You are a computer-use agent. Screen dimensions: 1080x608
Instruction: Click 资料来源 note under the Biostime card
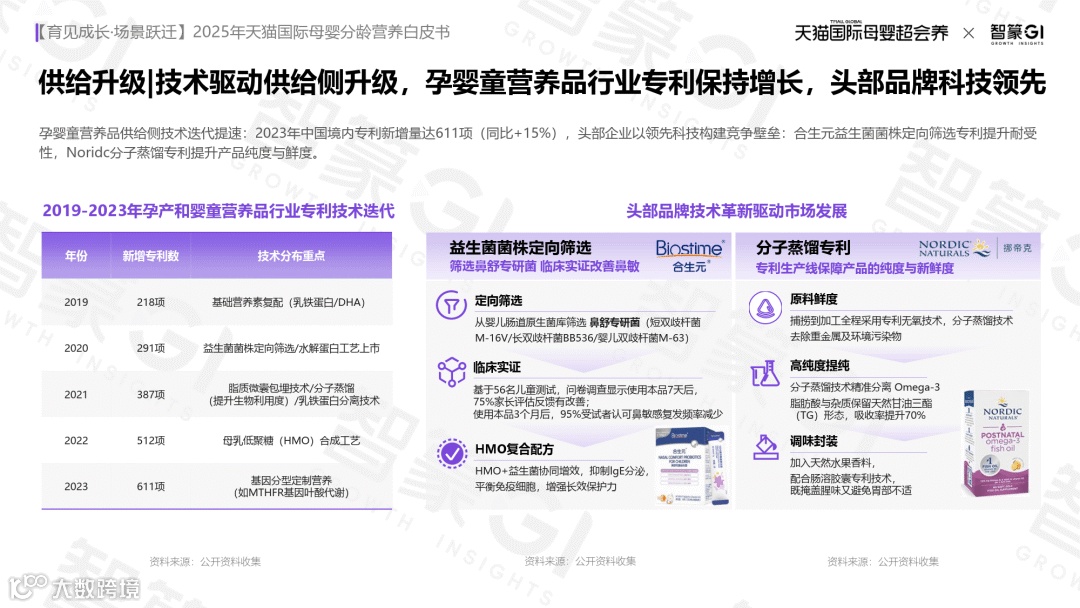[x=580, y=561]
